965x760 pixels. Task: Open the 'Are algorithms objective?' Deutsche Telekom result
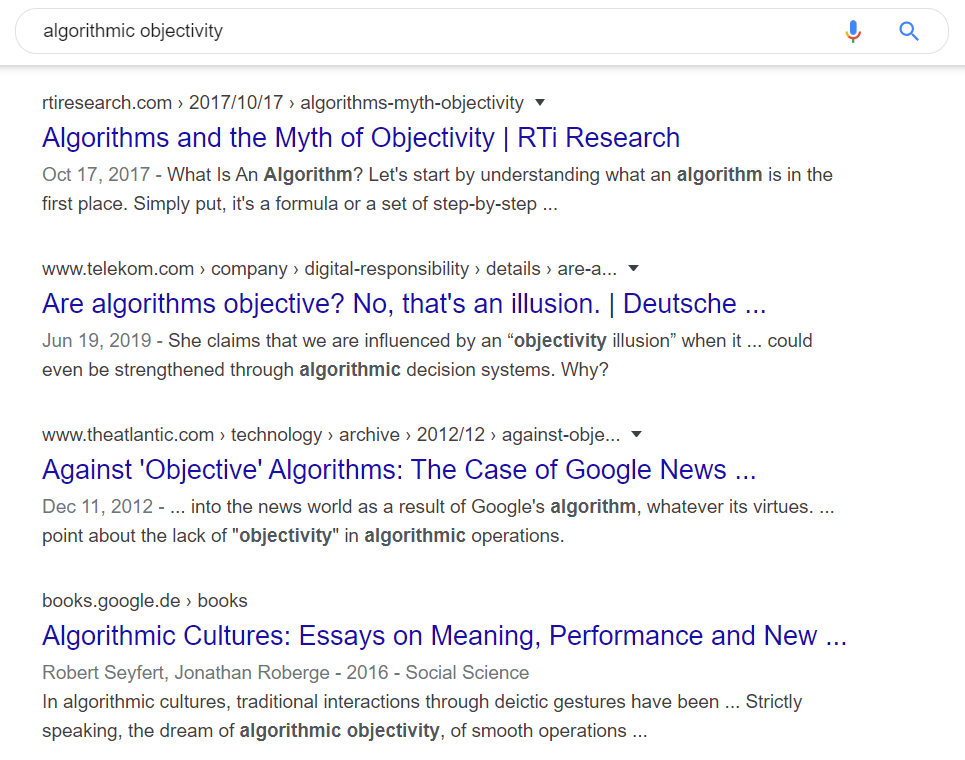pos(404,304)
